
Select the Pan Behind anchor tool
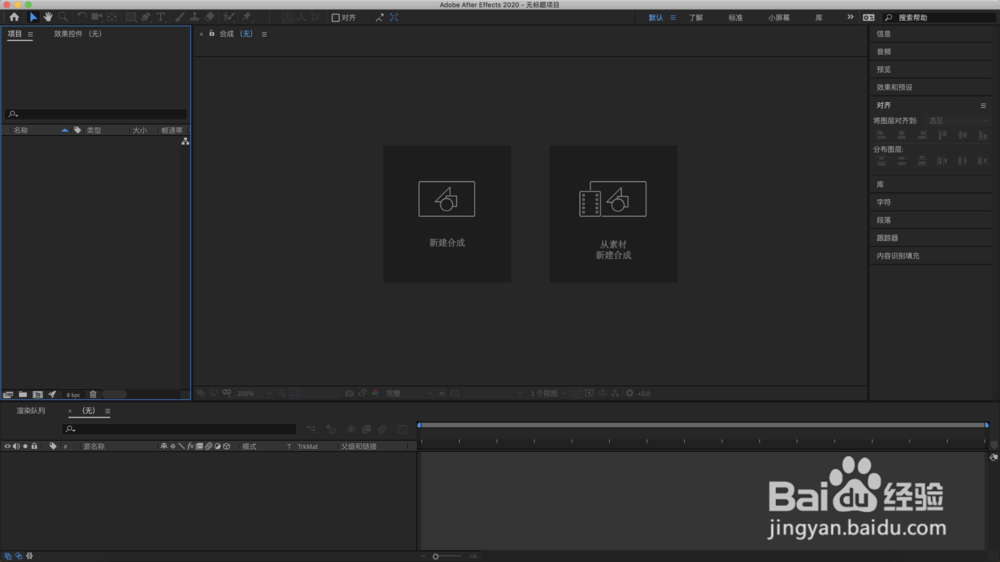112,17
